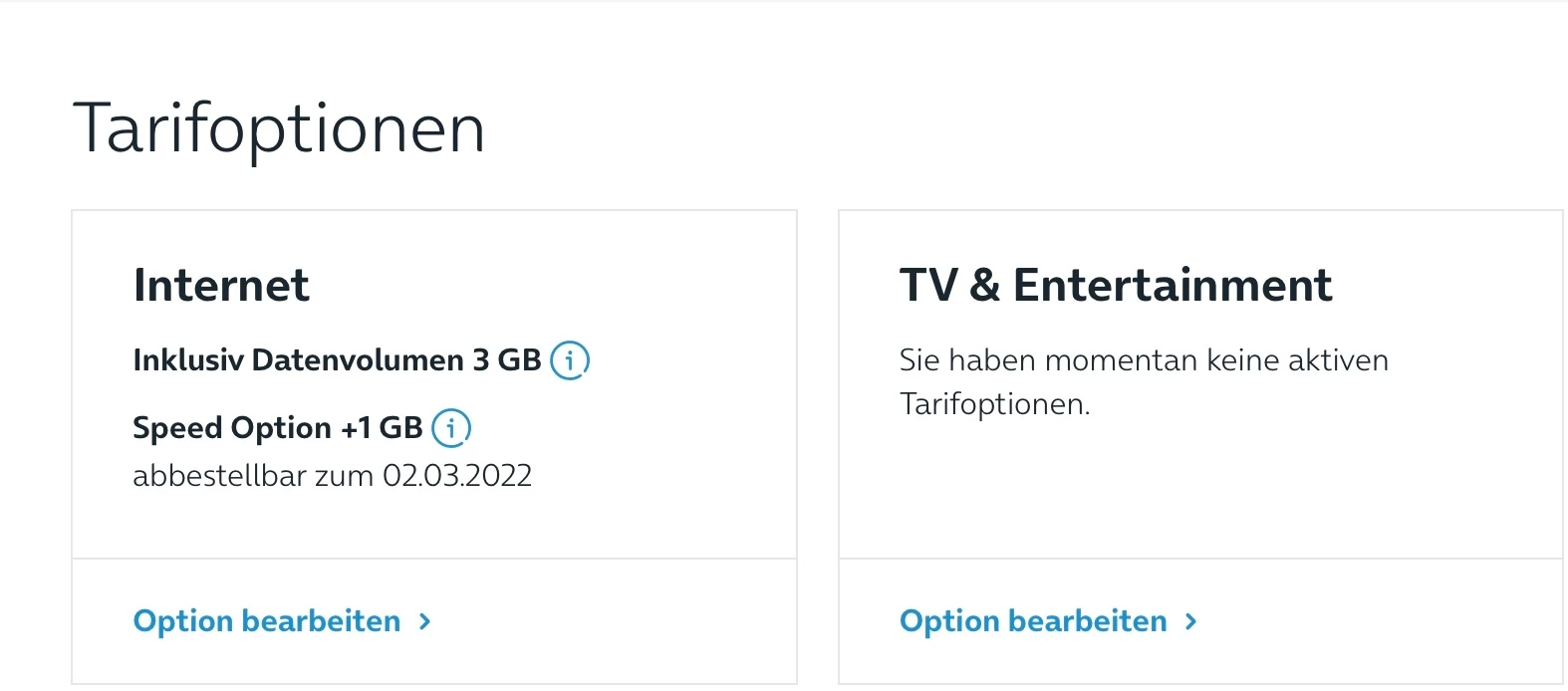This screenshot has height=691, width=1568.
Task: Click the Inklusiv Datenvolumen 3 GB label
Action: coord(337,359)
